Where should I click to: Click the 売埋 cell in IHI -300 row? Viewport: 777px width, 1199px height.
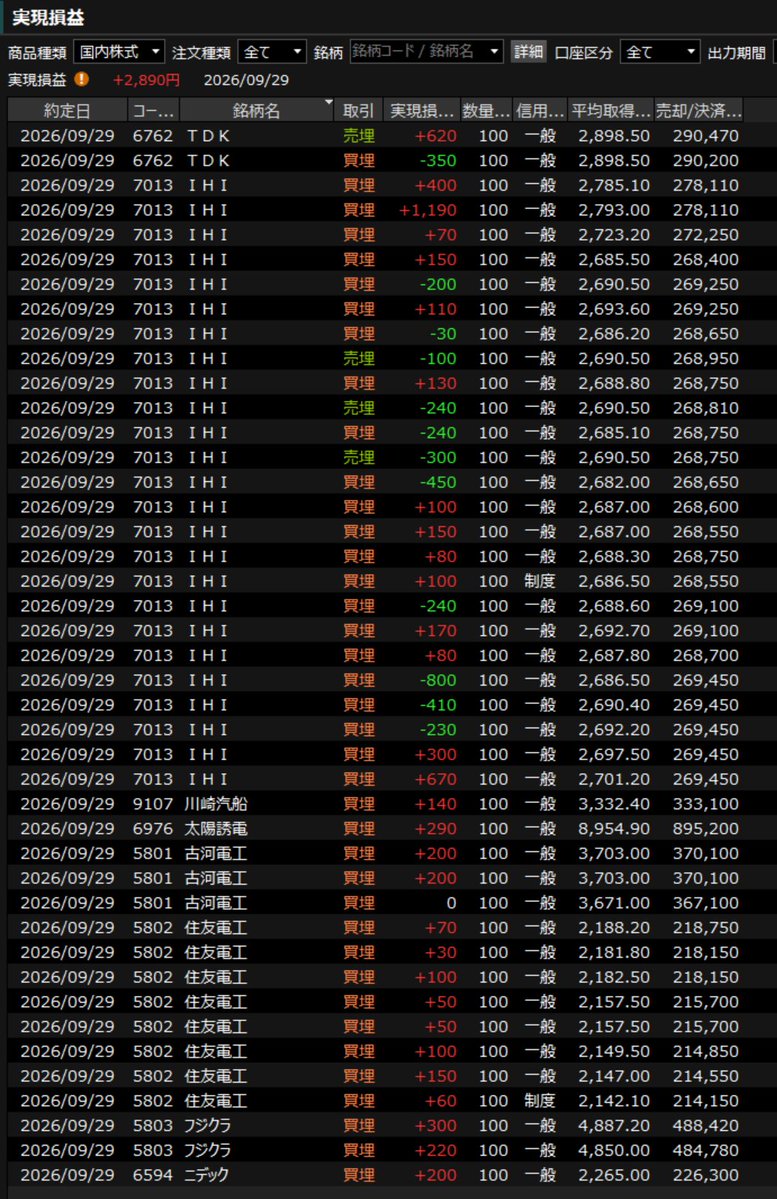pos(359,457)
